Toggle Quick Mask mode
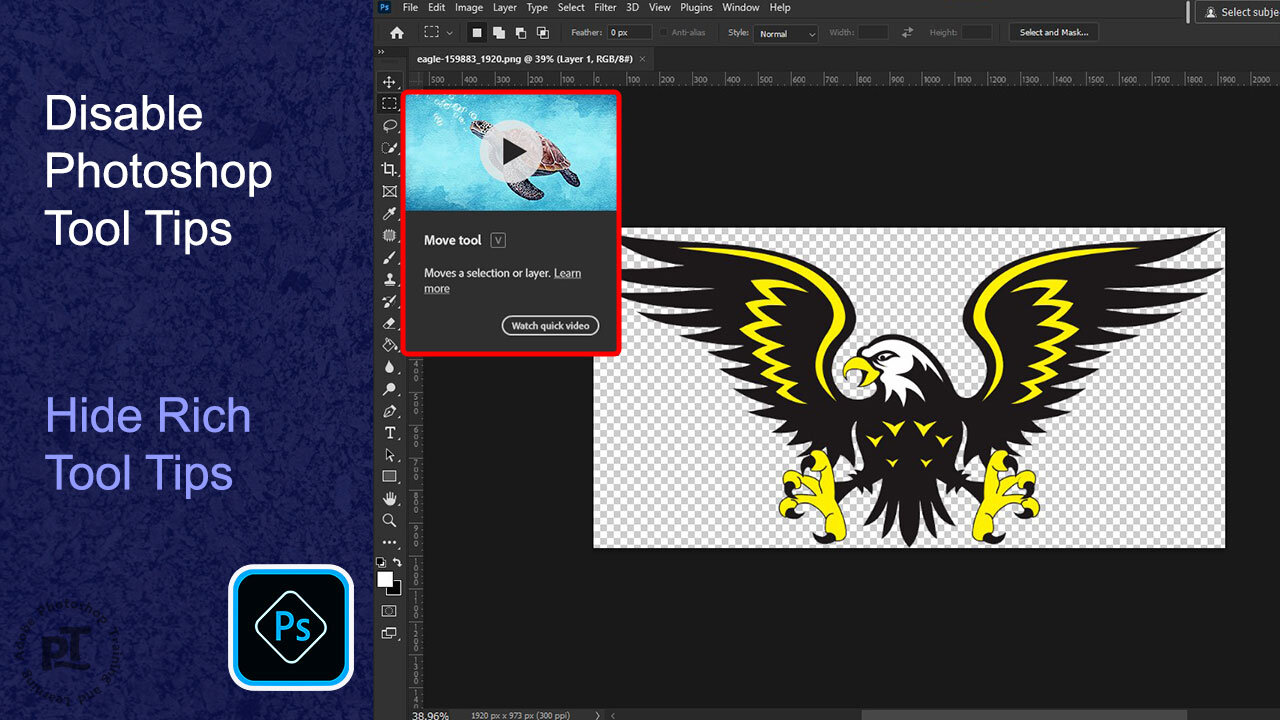Screen dimensions: 1280x720 pos(389,611)
